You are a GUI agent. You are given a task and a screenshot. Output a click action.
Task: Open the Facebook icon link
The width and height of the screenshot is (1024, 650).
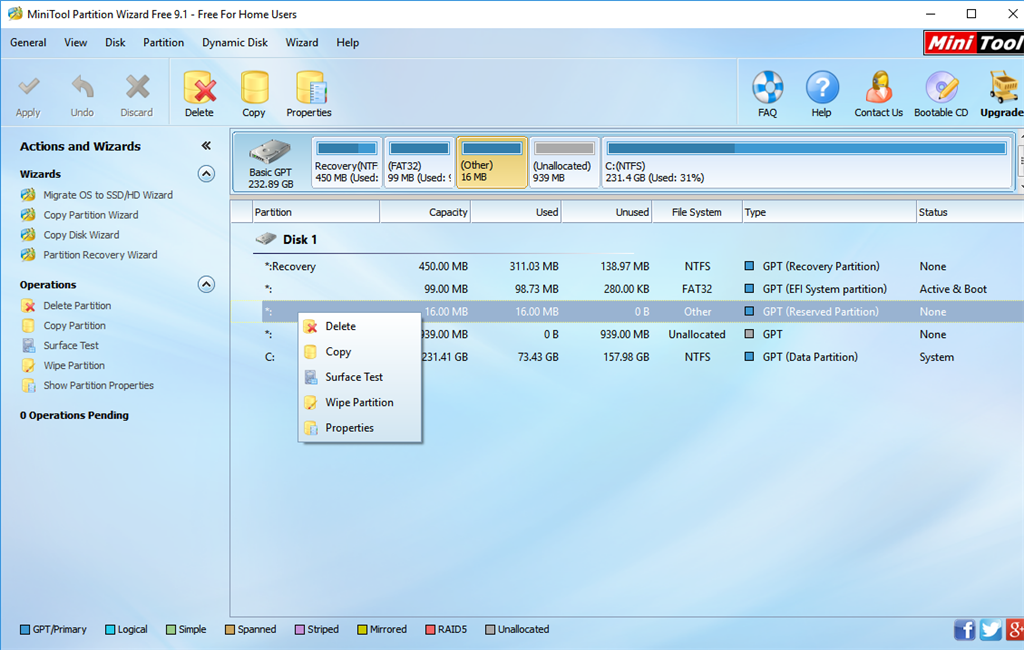(x=965, y=630)
